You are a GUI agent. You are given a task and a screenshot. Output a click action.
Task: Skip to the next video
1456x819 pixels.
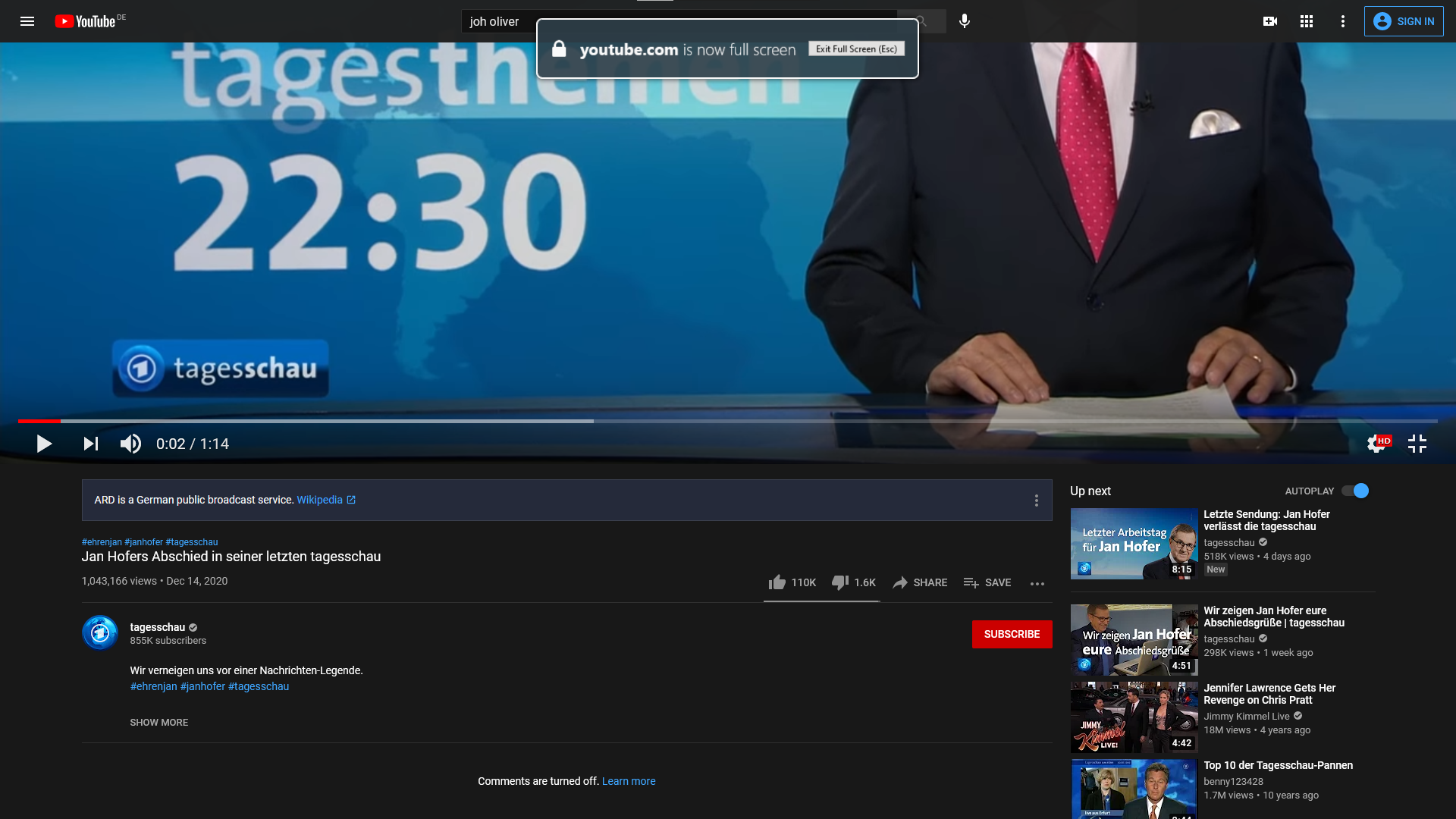[89, 444]
